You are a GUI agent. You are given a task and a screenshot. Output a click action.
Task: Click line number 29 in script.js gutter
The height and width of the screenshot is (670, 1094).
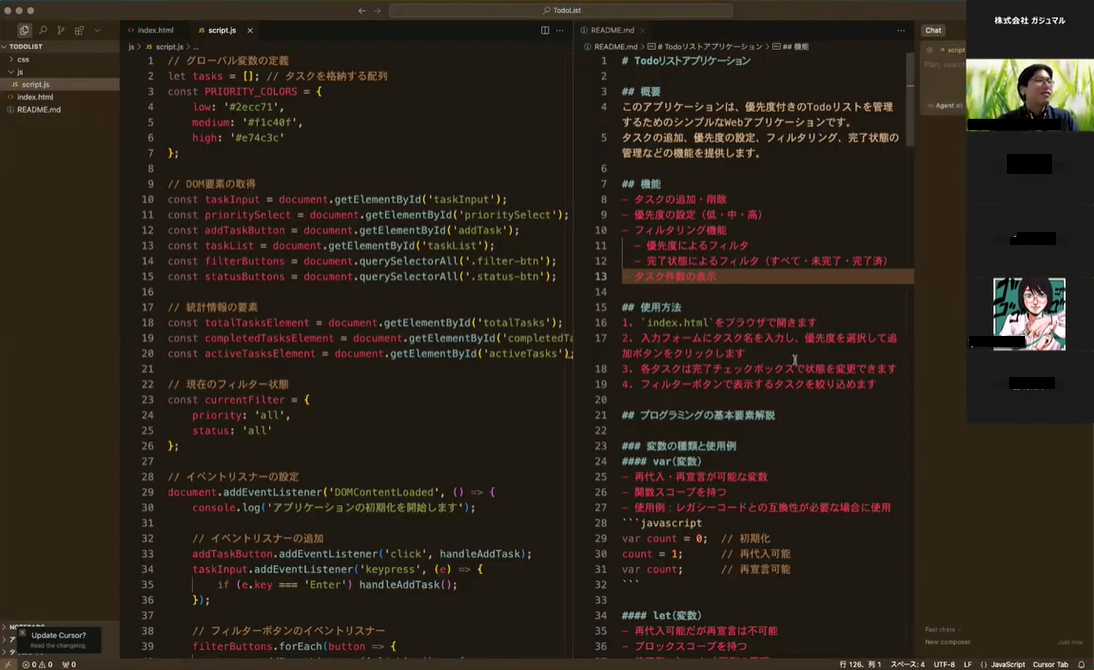click(147, 492)
